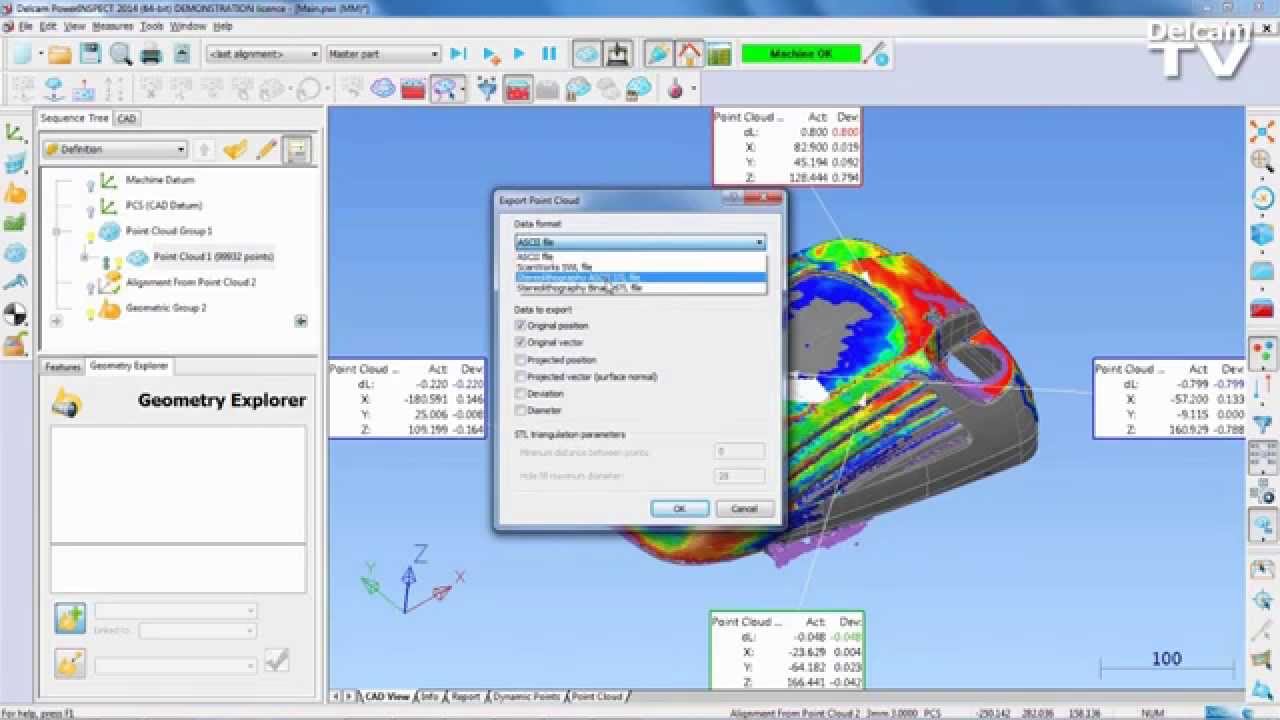Click the step-forward play icon
Image resolution: width=1280 pixels, height=720 pixels.
click(x=458, y=54)
